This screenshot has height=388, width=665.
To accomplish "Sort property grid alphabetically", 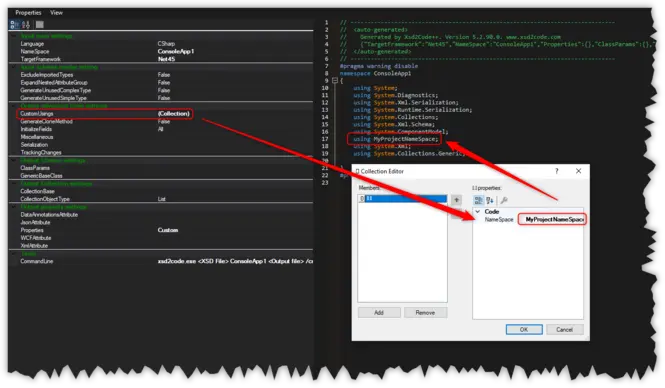I will click(x=26, y=25).
